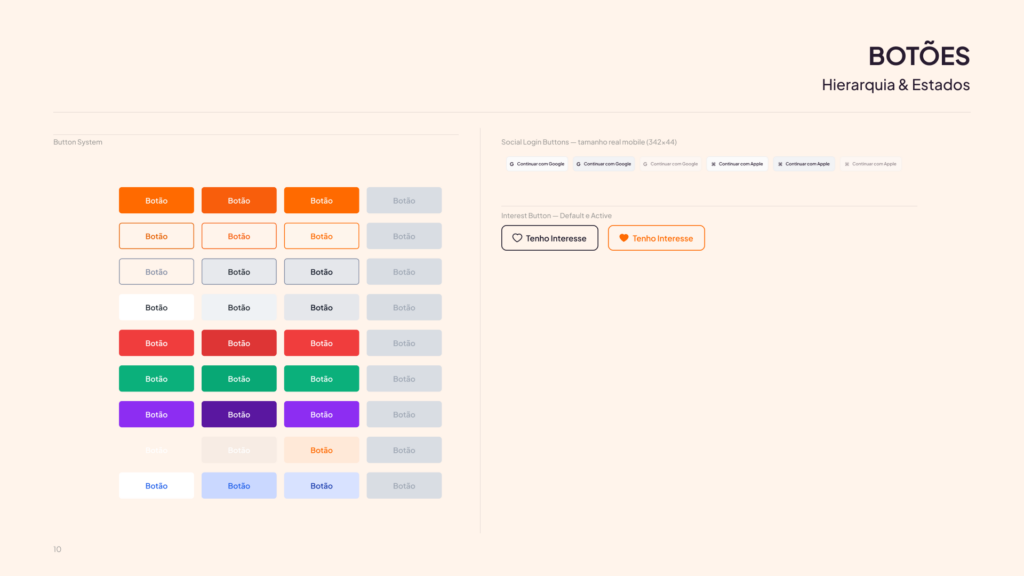Click the disabled gray Botão in the blue-text row

click(404, 486)
